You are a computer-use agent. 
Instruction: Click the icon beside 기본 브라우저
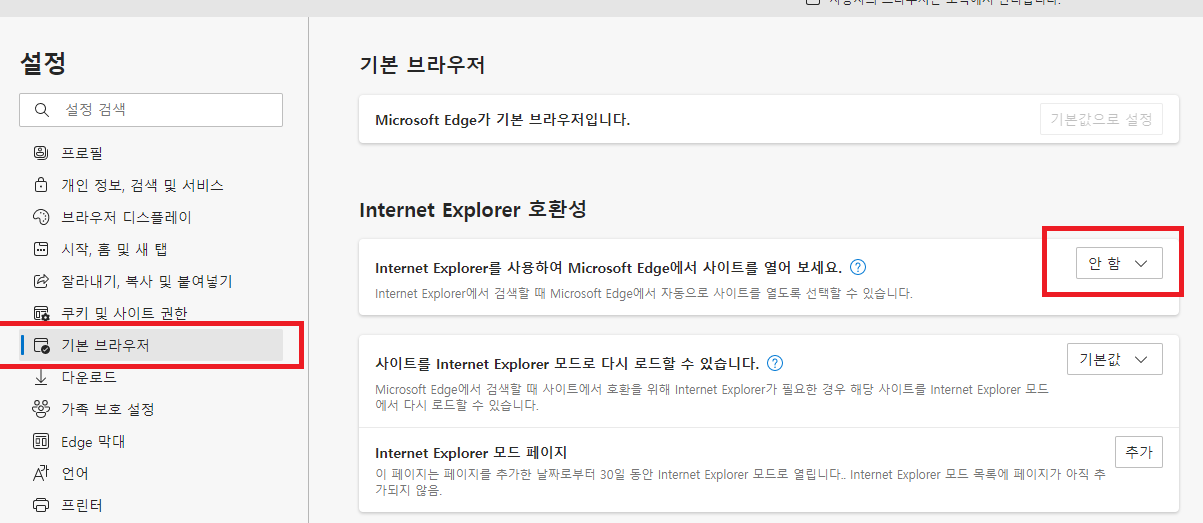click(41, 345)
